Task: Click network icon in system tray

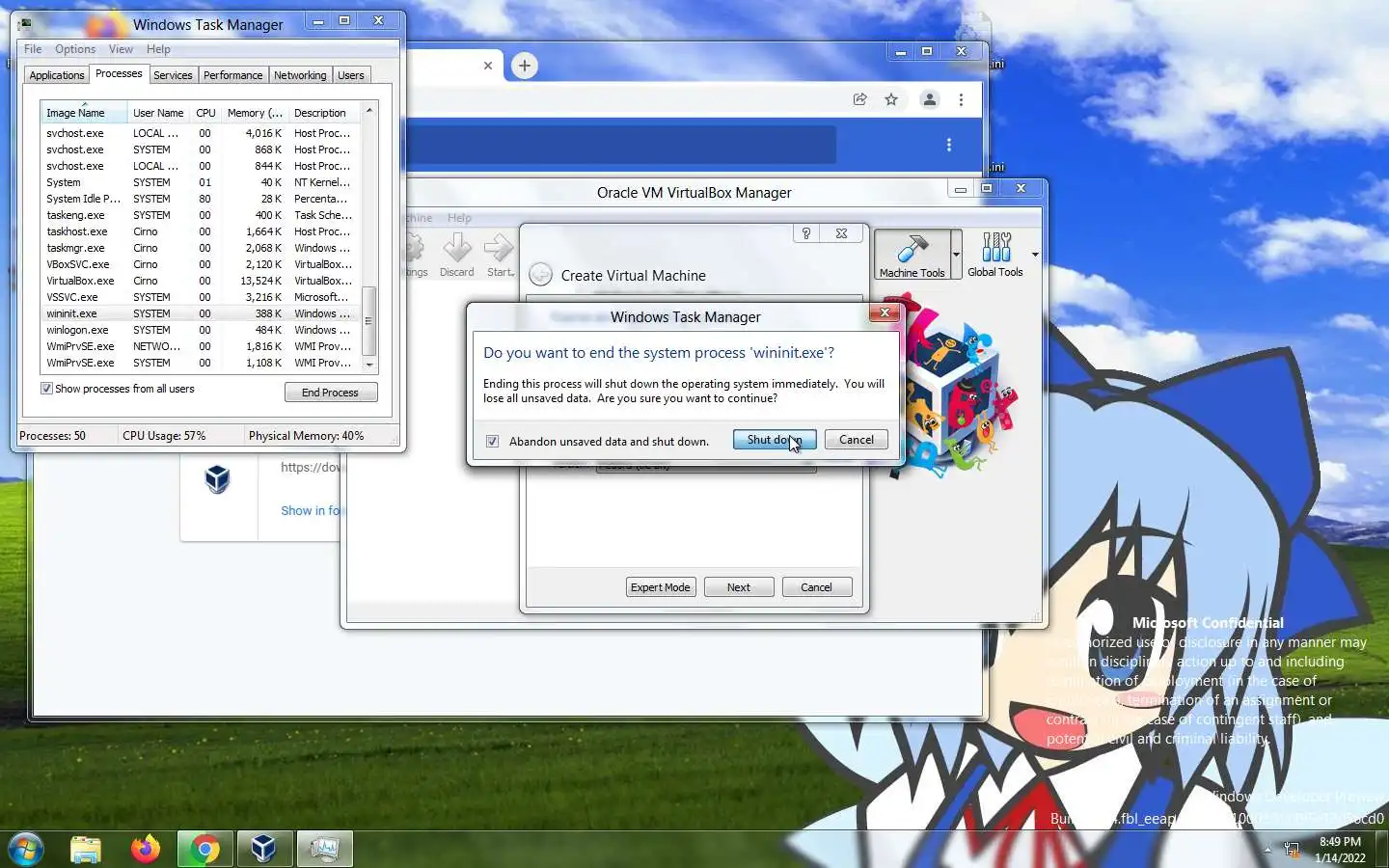Action: [x=1293, y=850]
